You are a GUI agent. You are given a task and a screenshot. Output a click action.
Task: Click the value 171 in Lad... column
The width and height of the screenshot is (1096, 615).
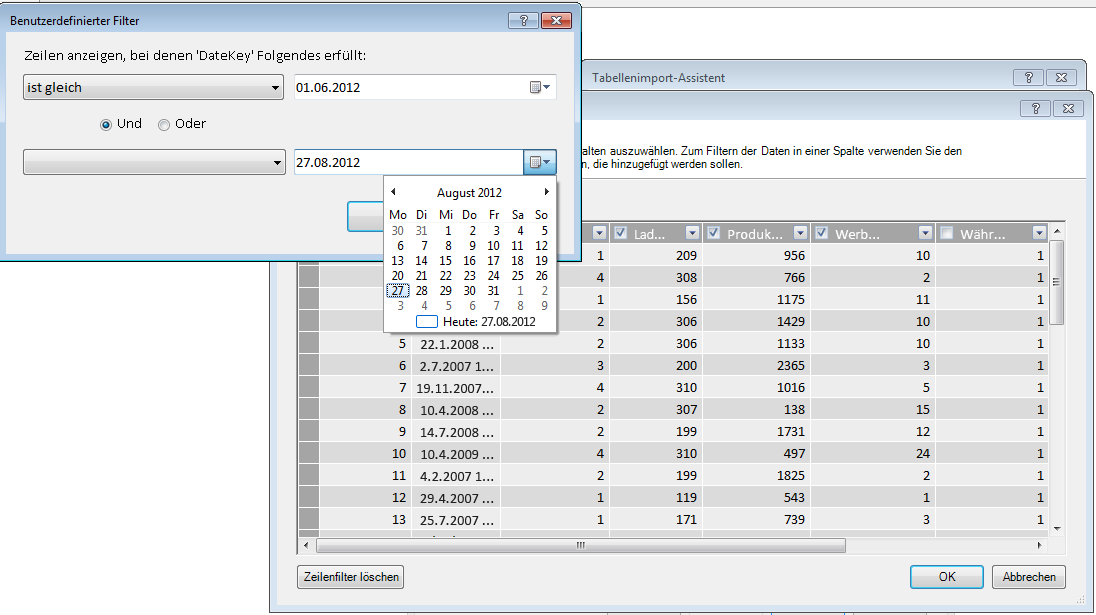686,519
